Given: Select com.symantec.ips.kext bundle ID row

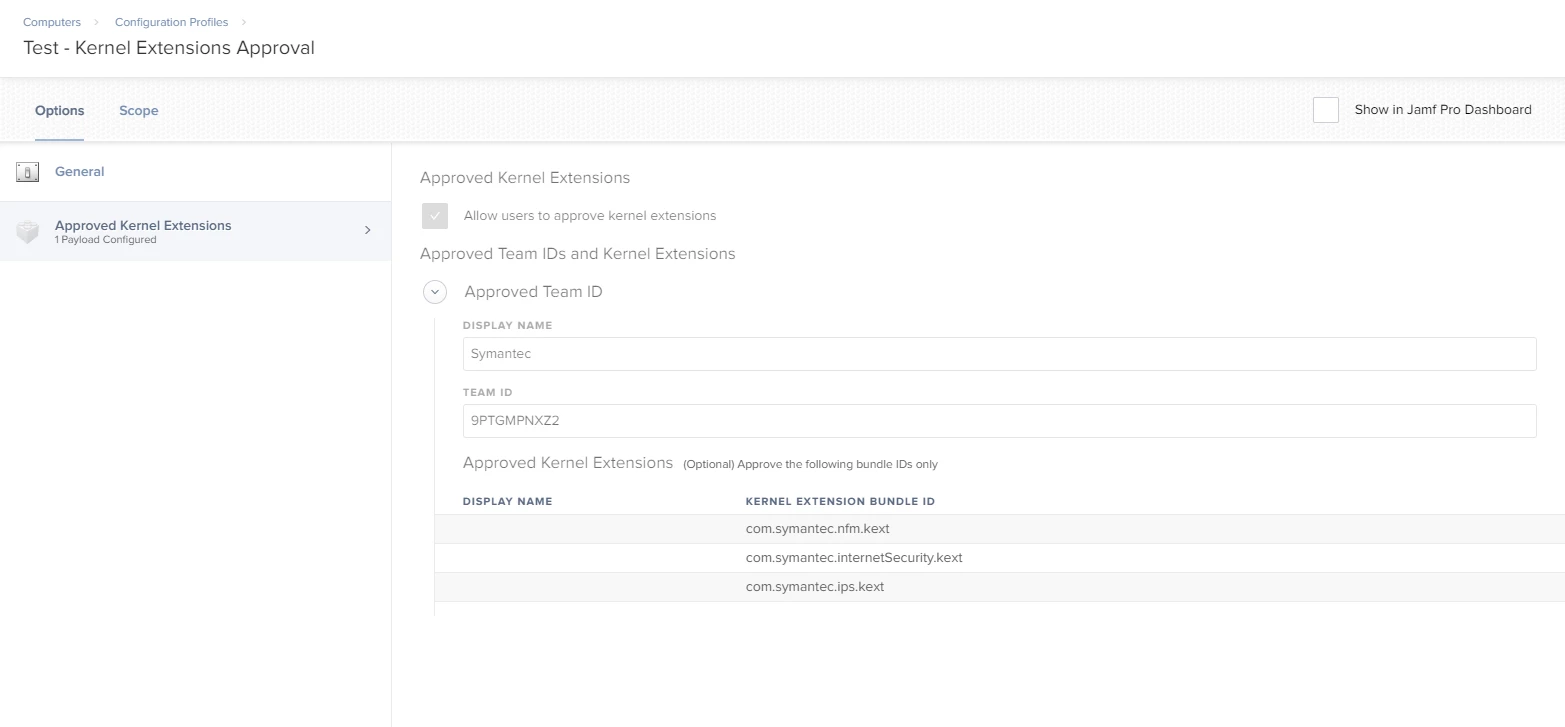Looking at the screenshot, I should 999,587.
